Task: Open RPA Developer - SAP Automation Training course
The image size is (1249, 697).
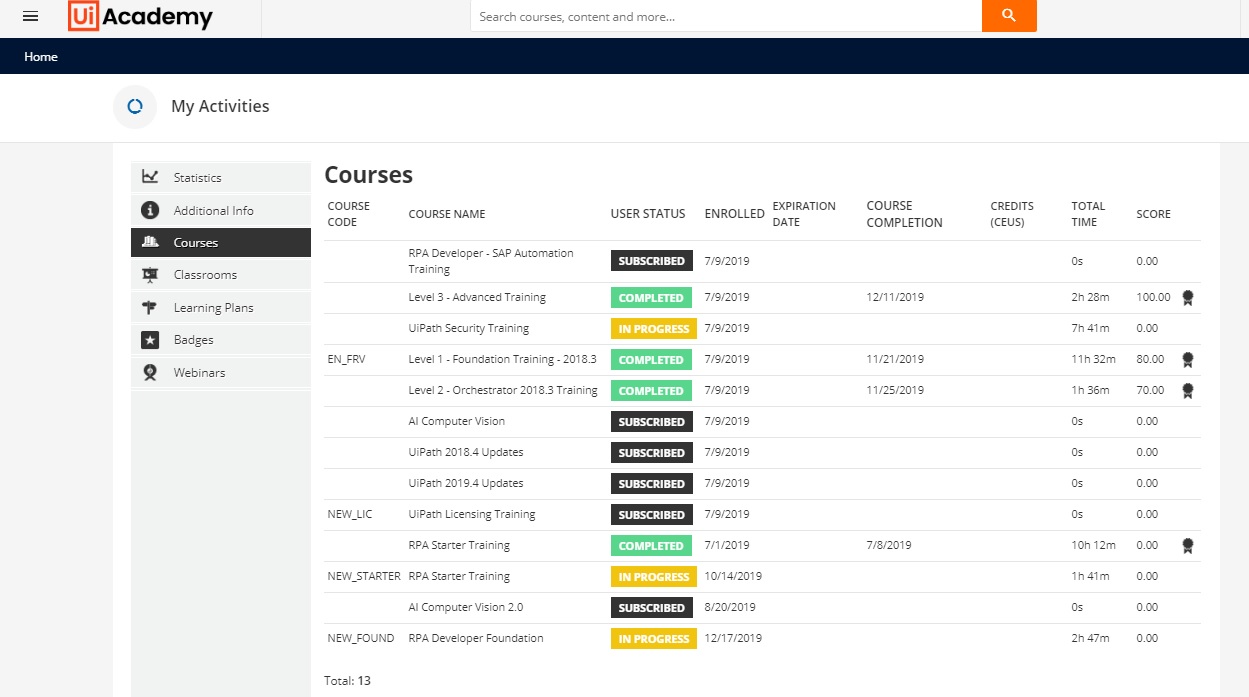Action: click(491, 261)
